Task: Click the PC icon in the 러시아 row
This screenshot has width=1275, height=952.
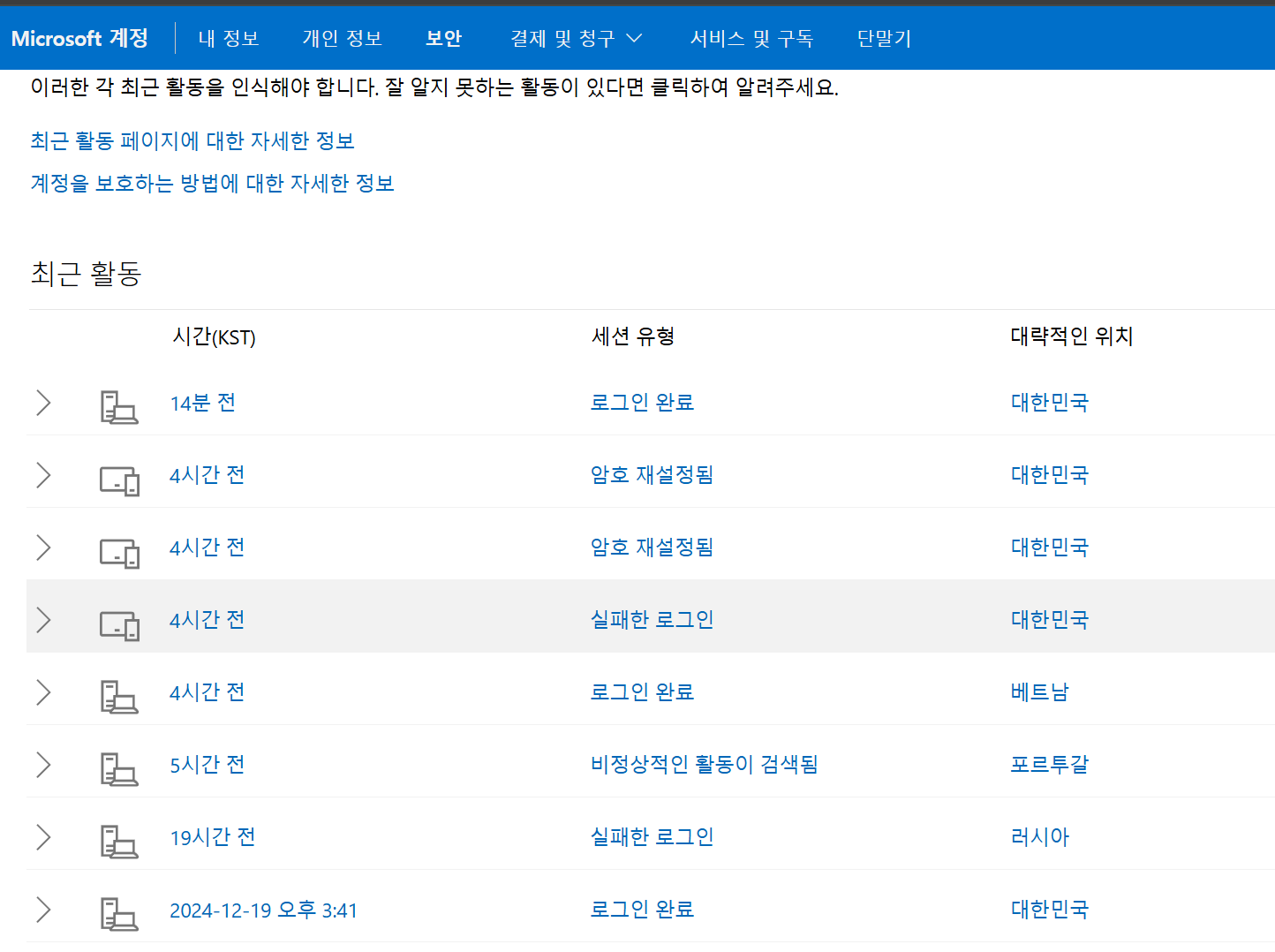Action: pos(118,842)
